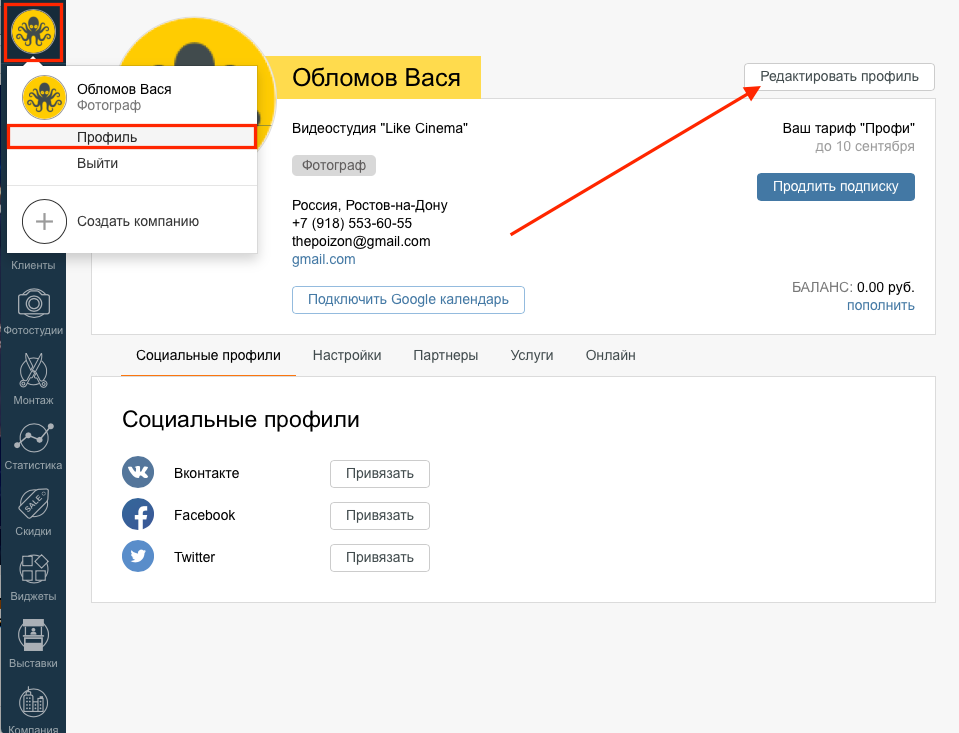Click the dropdown octopus avatar of Обломов Вася

coord(44,98)
